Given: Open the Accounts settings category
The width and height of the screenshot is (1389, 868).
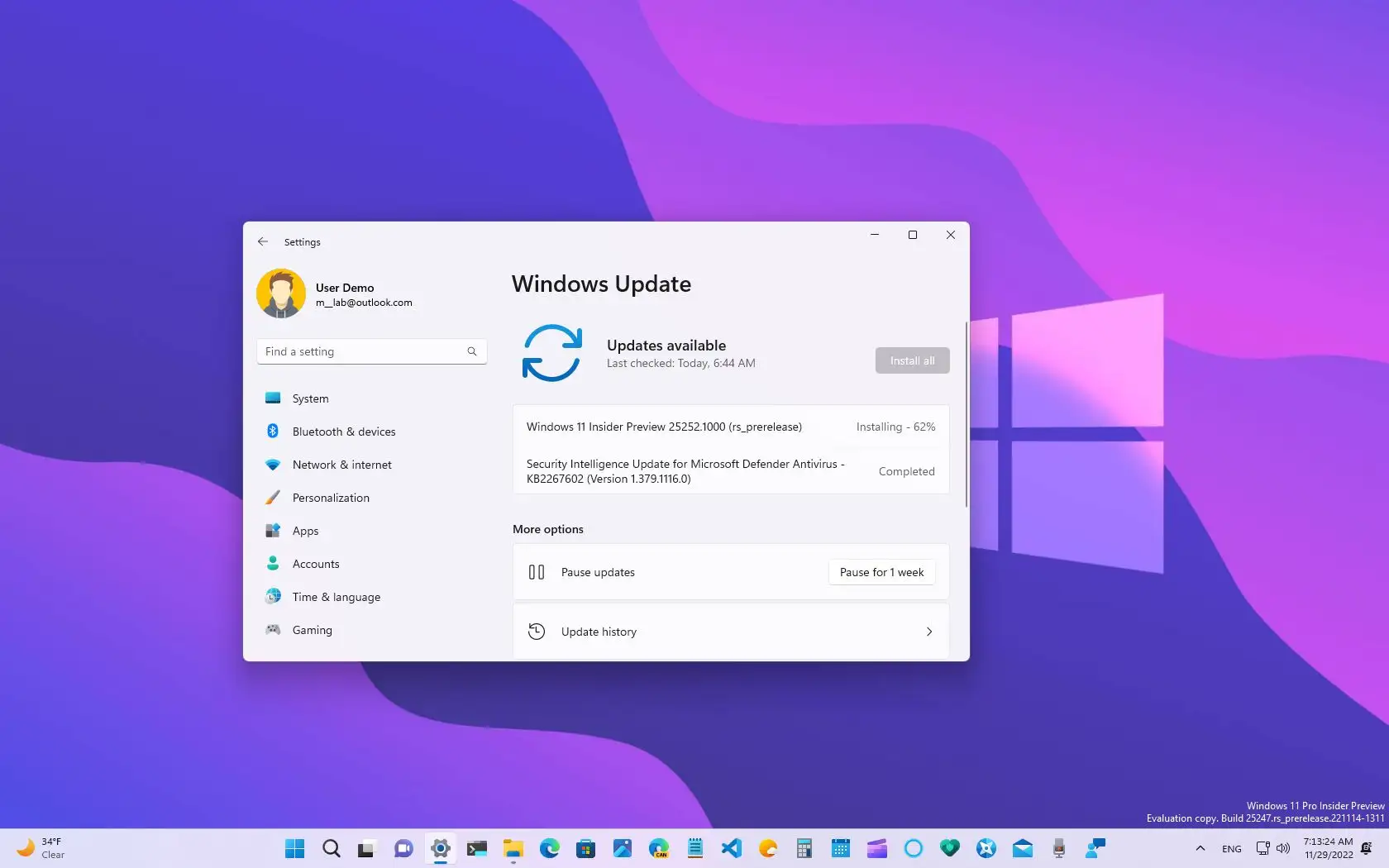Looking at the screenshot, I should [371, 564].
